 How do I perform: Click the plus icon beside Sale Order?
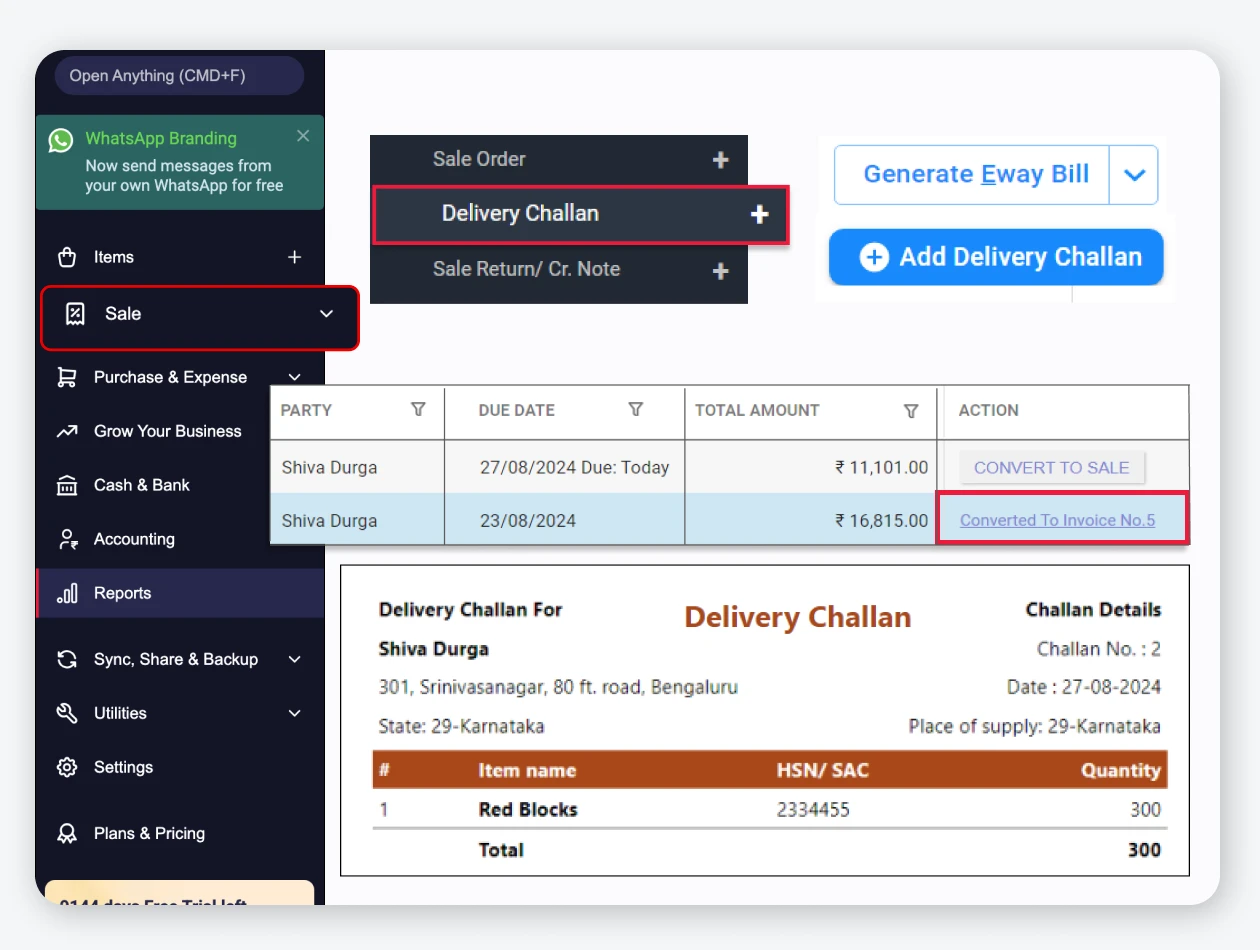point(720,160)
